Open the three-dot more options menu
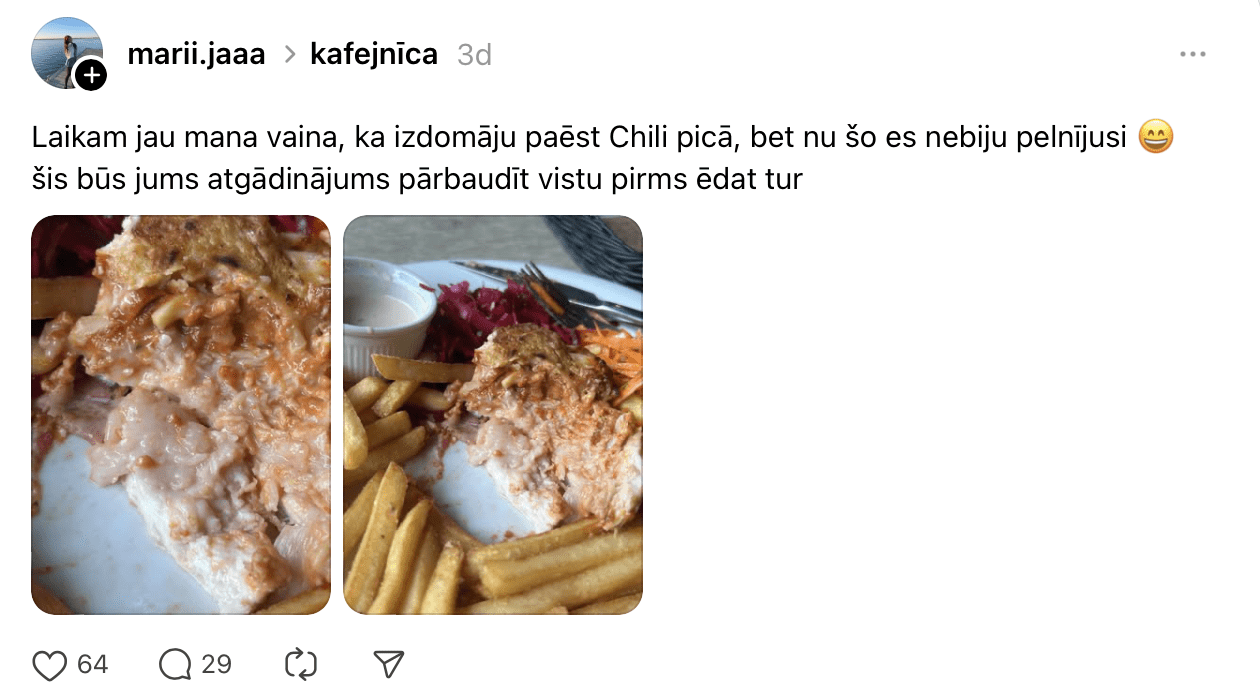Image resolution: width=1260 pixels, height=697 pixels. [1192, 54]
